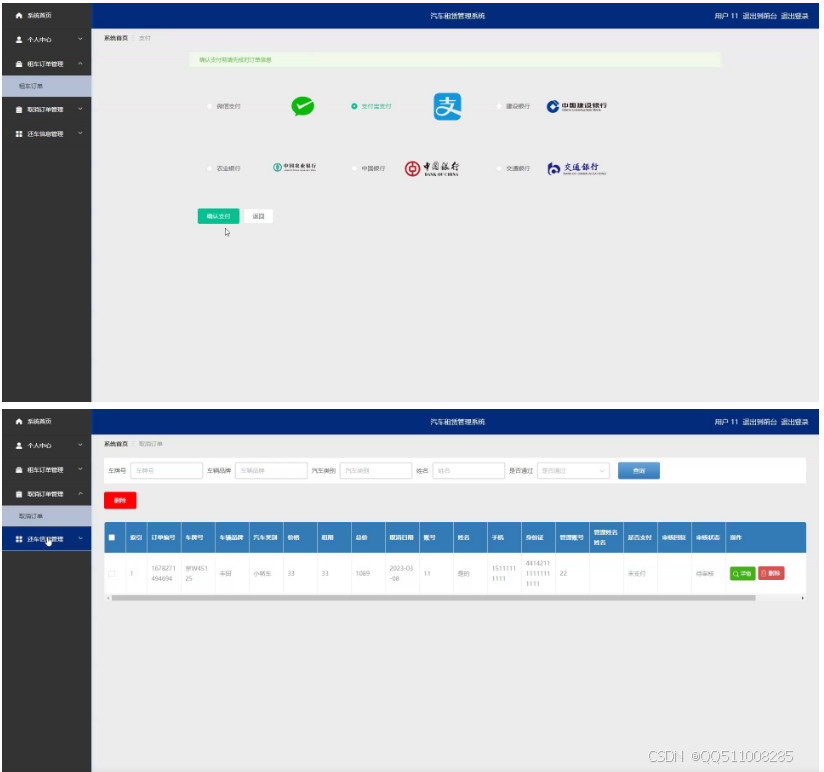Image resolution: width=824 pixels, height=772 pixels.
Task: Collapse 租车订单管理 chevron in top screenshot sidebar
Action: pos(80,64)
